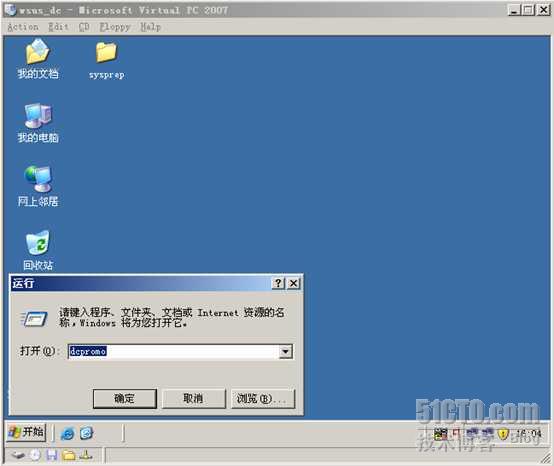
Task: Click the 取消 button
Action: pyautogui.click(x=194, y=399)
